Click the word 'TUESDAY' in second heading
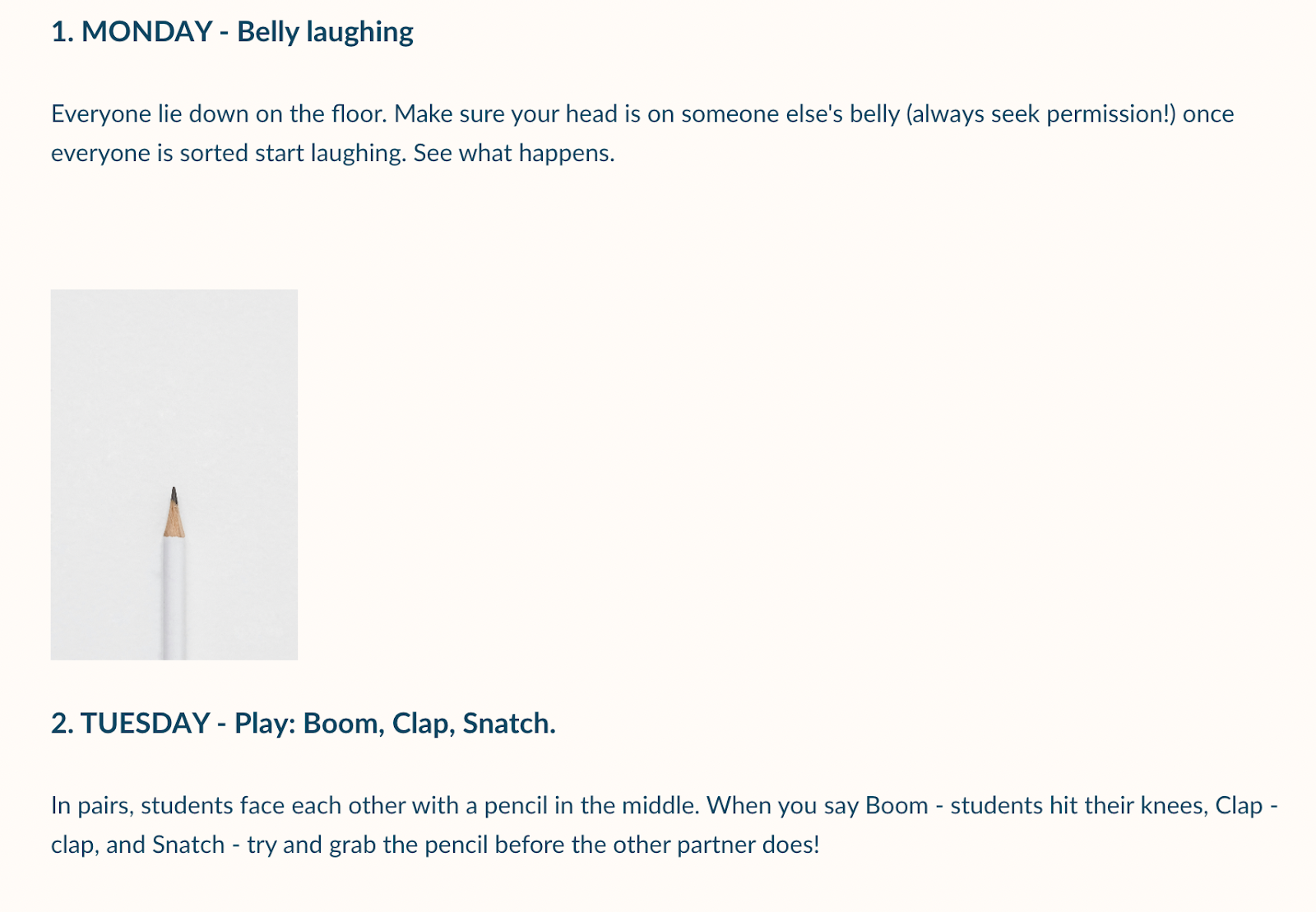The height and width of the screenshot is (912, 1316). click(x=146, y=724)
